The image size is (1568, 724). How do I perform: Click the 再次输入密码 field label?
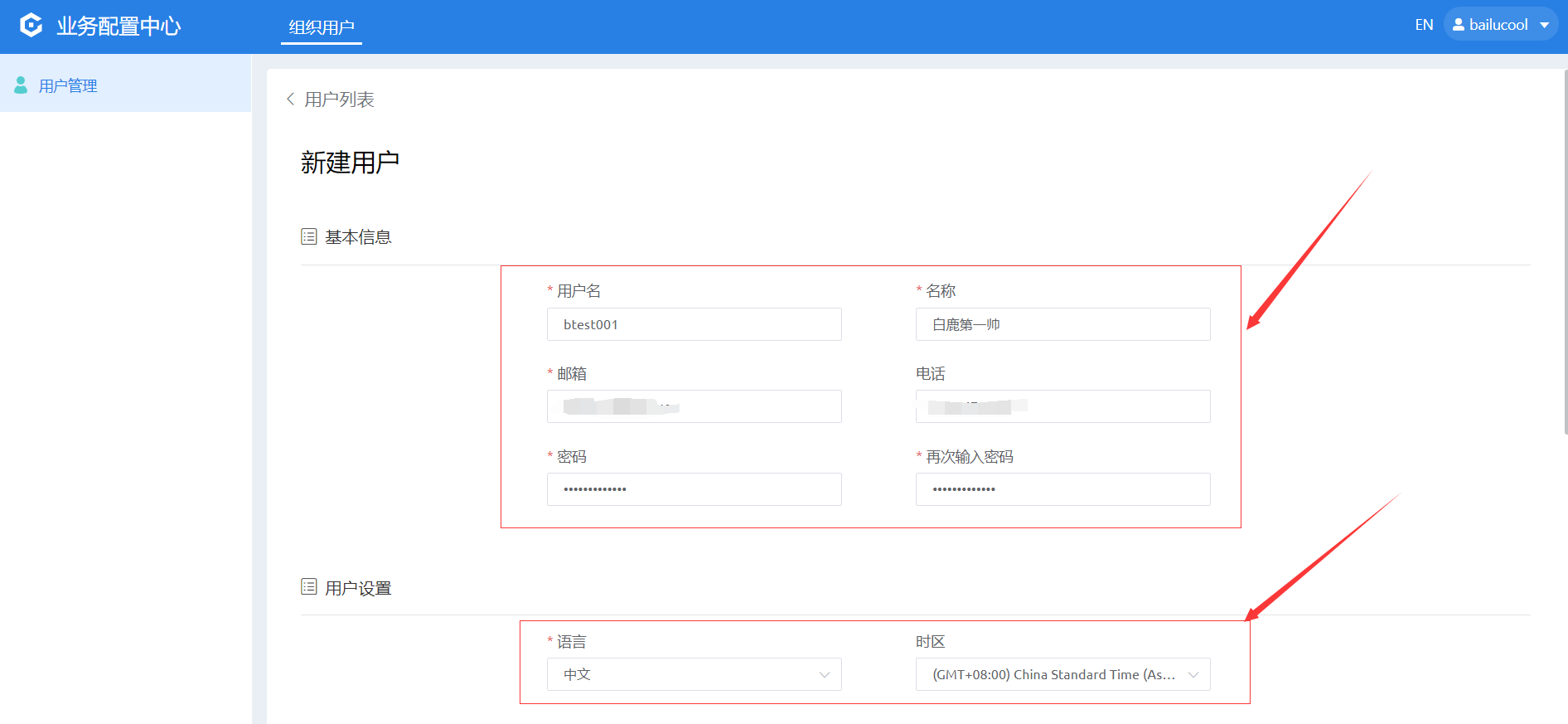click(x=970, y=456)
